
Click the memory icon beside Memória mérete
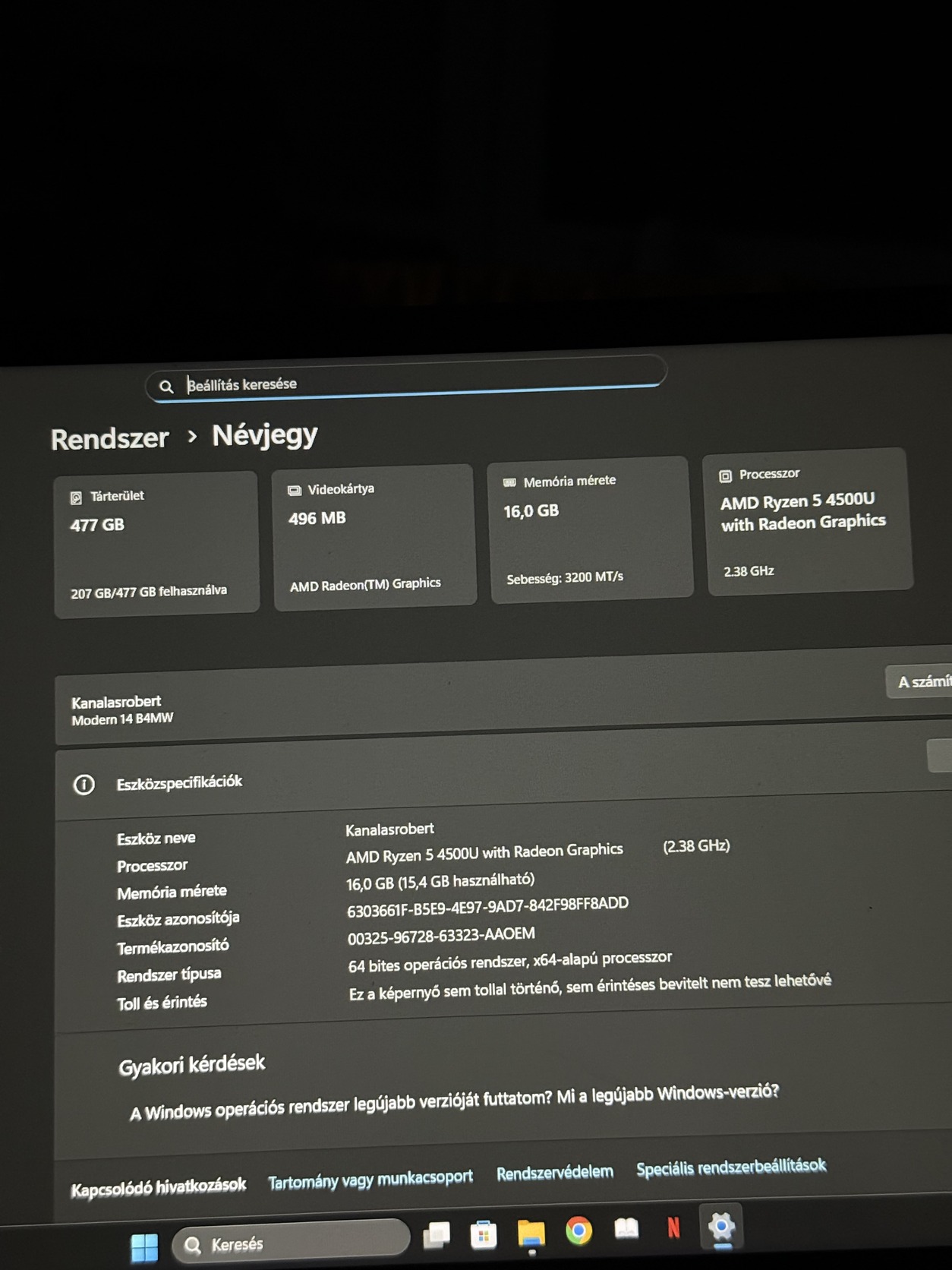[509, 483]
